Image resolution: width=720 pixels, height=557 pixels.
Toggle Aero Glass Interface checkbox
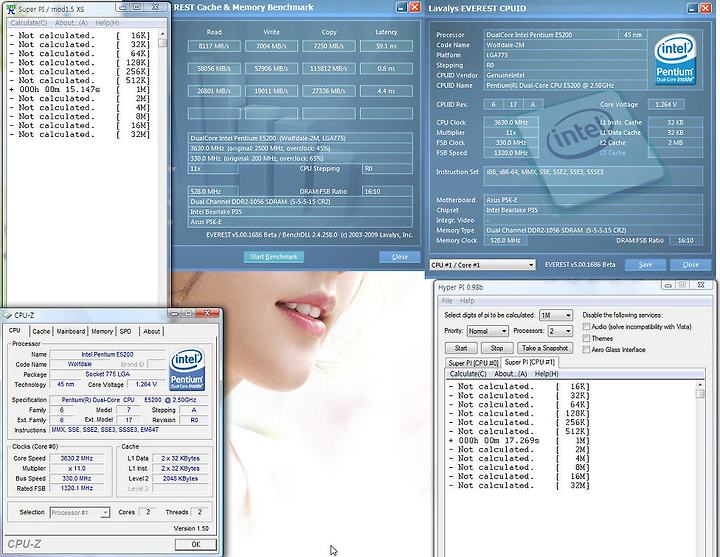pyautogui.click(x=586, y=350)
